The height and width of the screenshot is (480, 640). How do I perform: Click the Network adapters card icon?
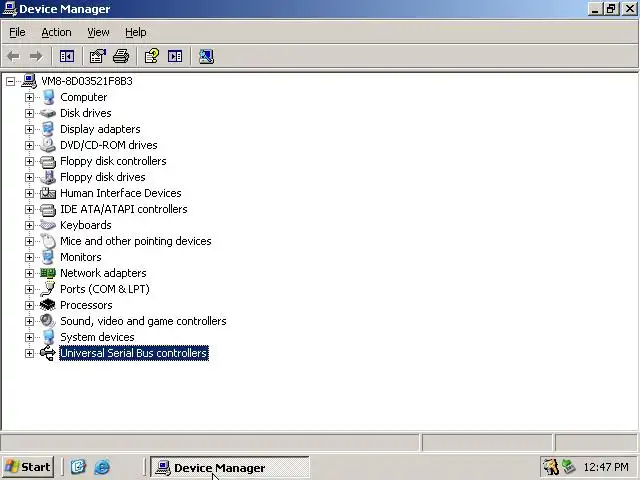pos(48,273)
